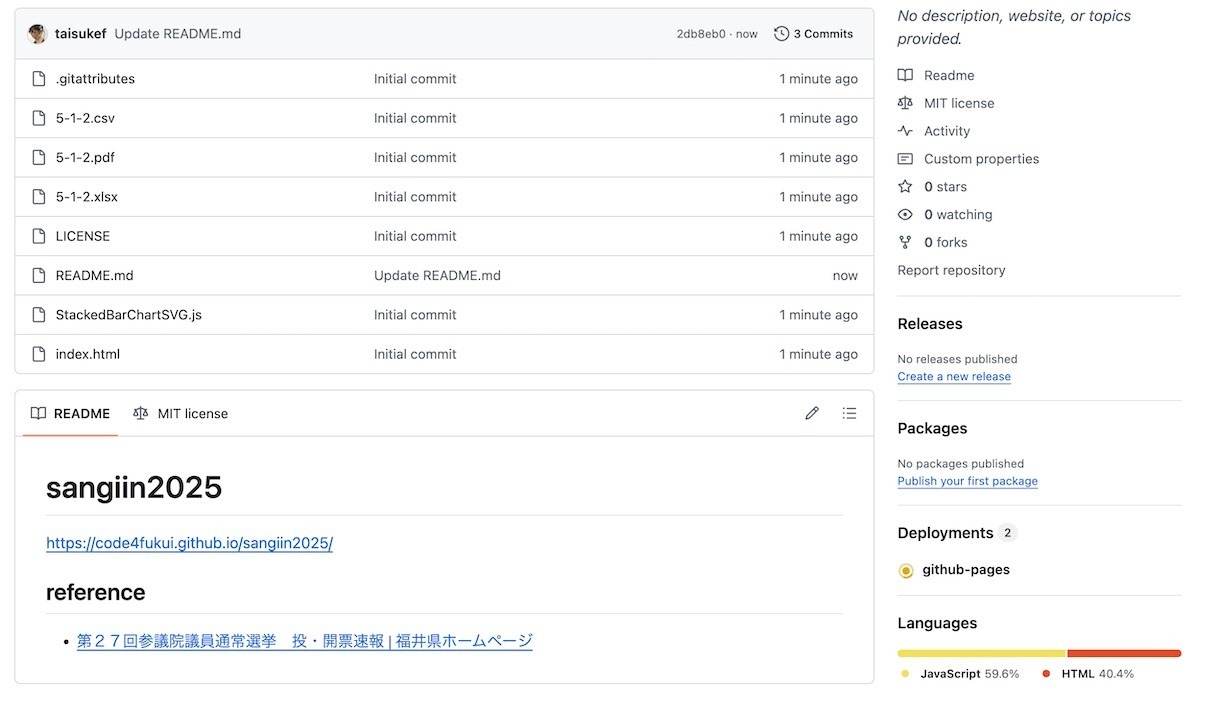Open the LICENSE file
This screenshot has height=710, width=1220.
pos(83,236)
